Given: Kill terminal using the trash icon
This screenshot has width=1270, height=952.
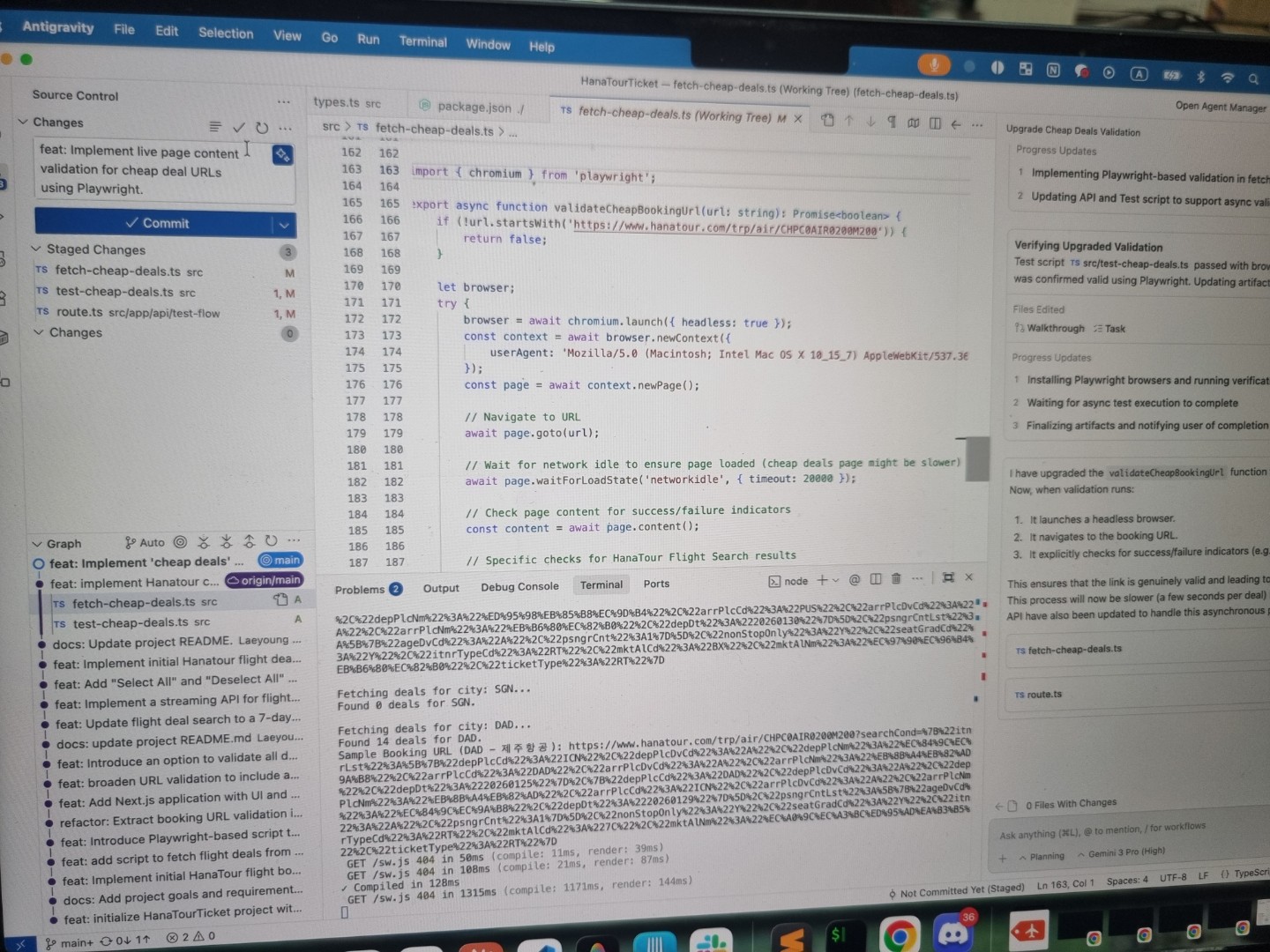Looking at the screenshot, I should [x=896, y=579].
